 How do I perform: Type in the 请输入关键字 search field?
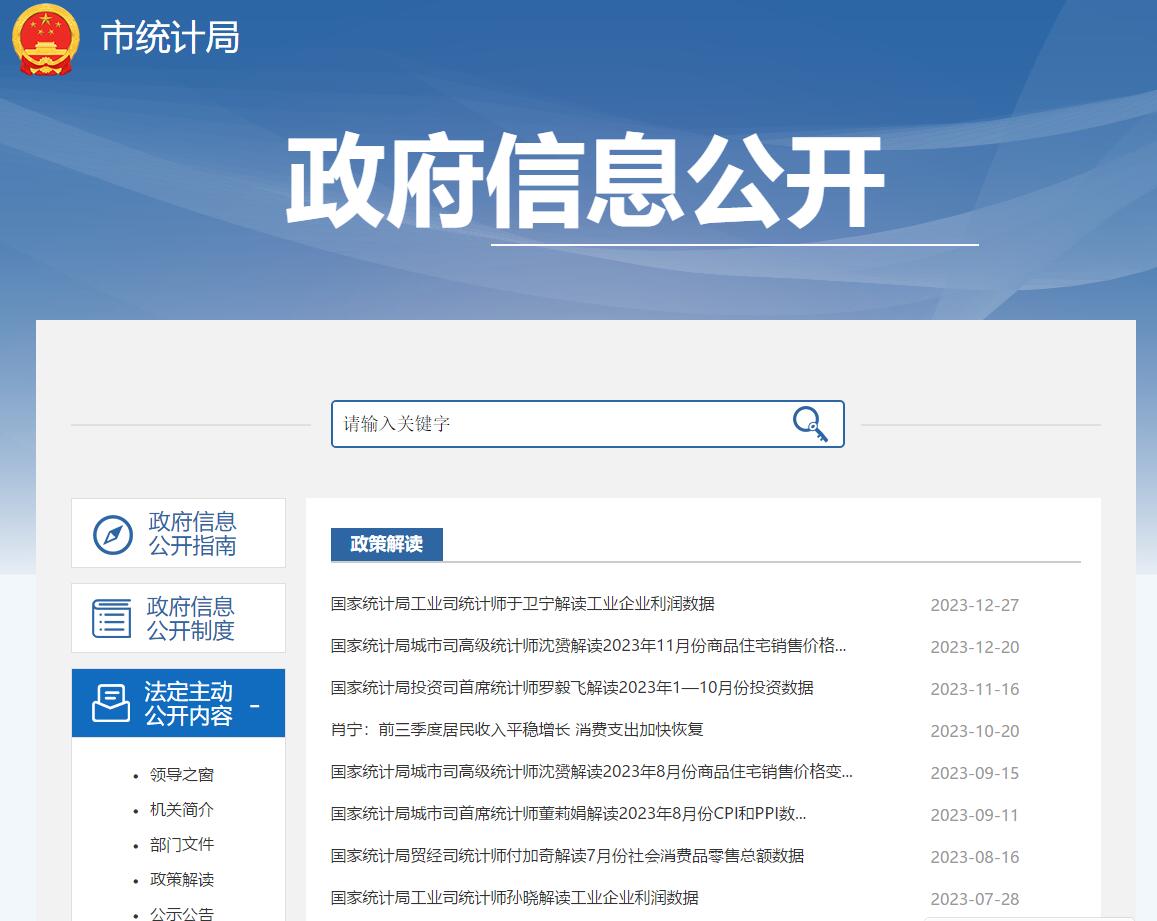pos(560,424)
